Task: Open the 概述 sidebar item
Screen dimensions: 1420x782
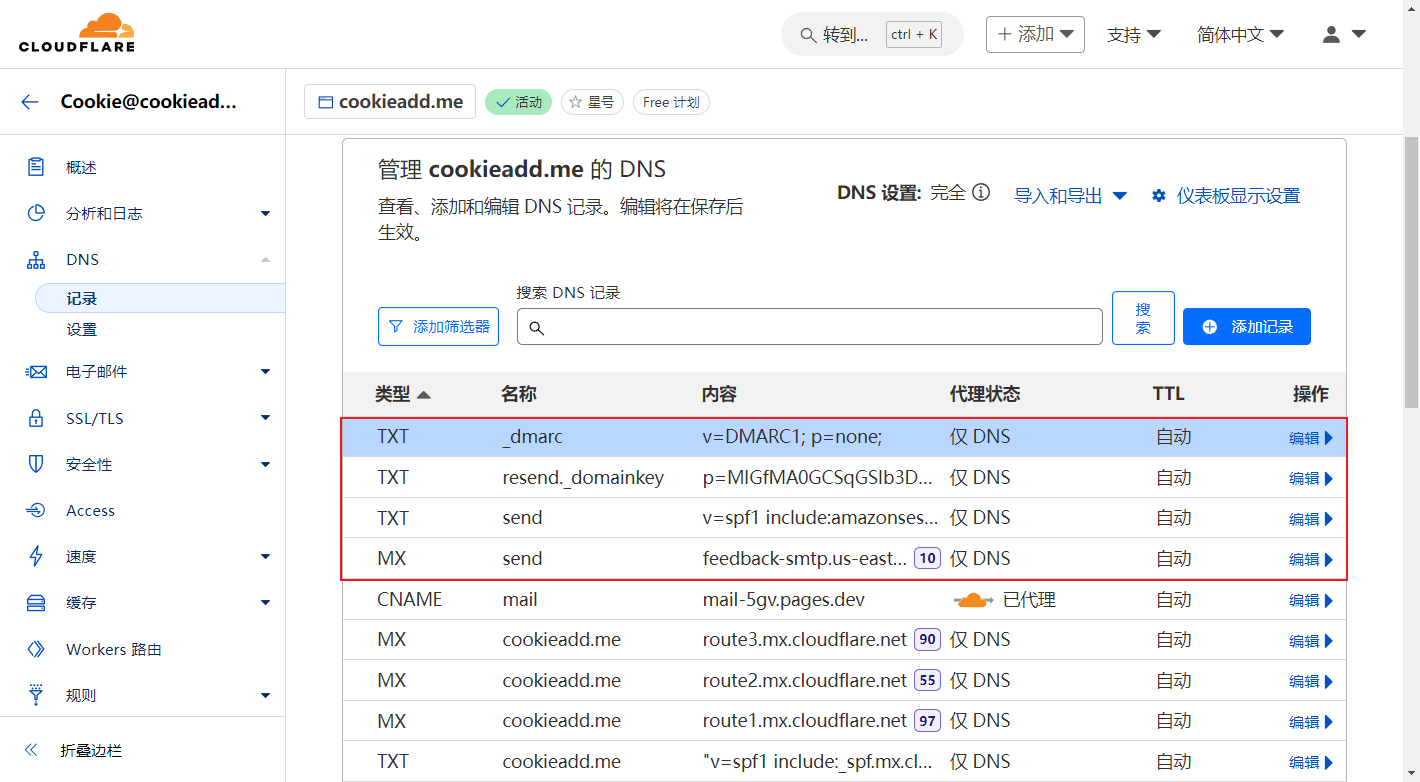Action: pos(81,168)
